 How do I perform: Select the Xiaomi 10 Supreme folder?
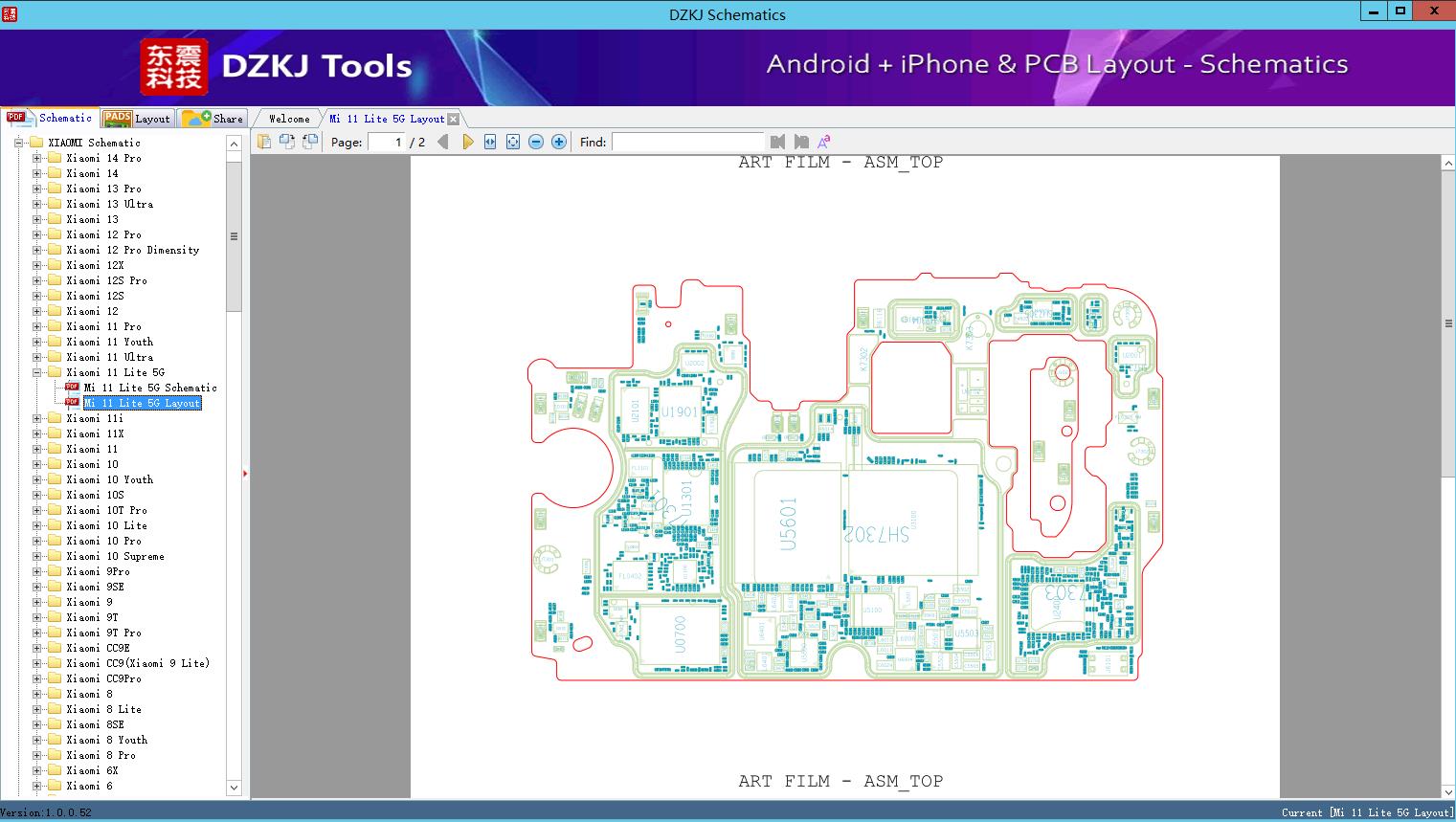tap(116, 556)
